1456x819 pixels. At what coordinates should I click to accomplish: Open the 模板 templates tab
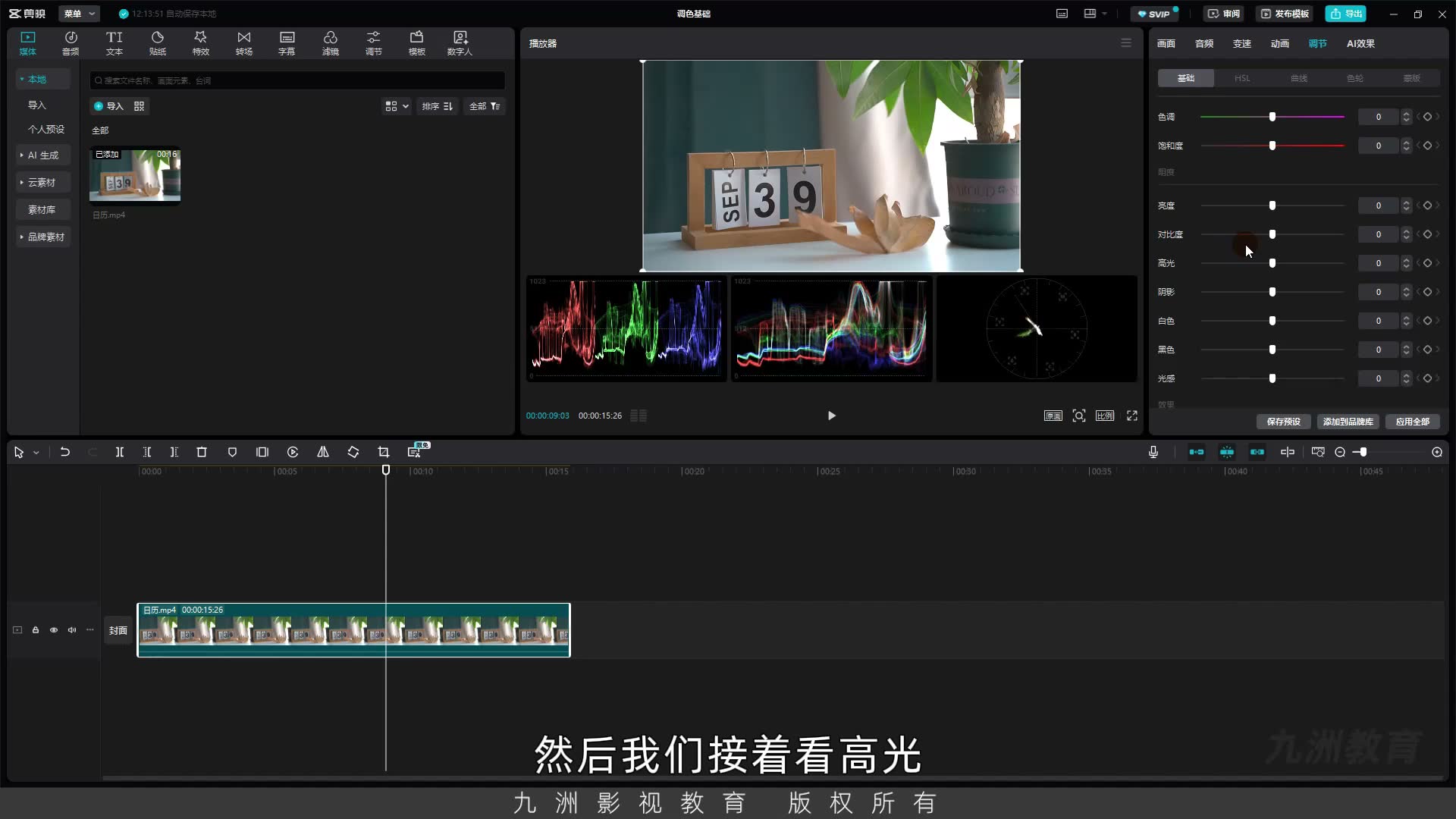[417, 43]
